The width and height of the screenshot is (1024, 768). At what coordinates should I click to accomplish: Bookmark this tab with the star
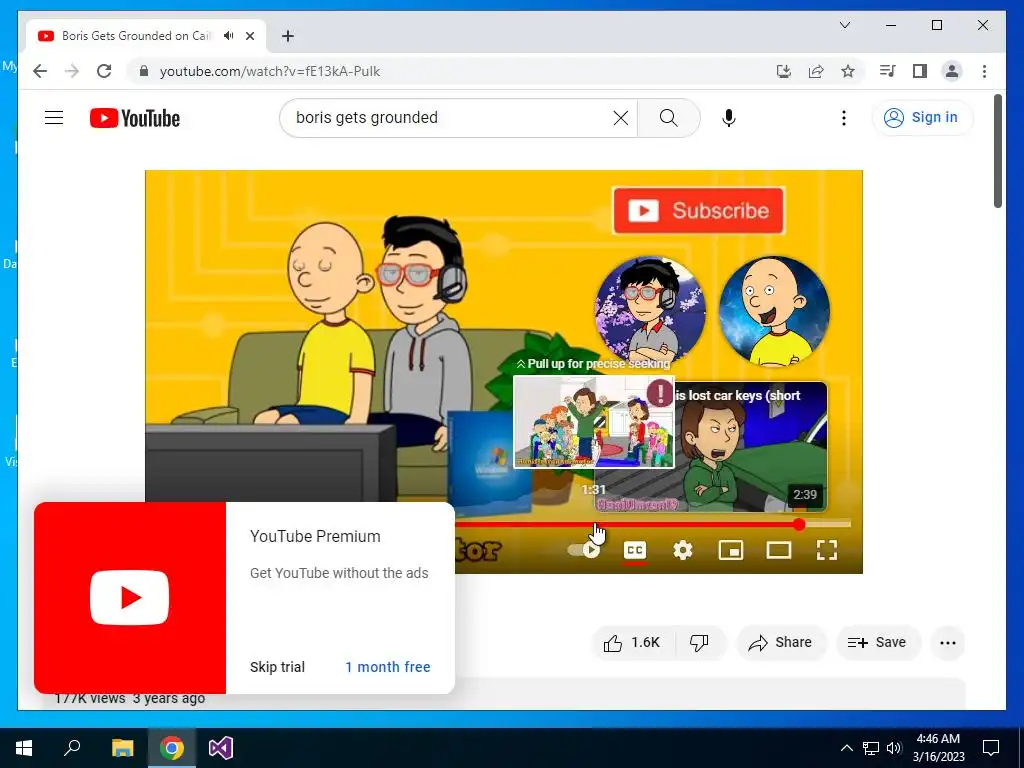(x=848, y=71)
